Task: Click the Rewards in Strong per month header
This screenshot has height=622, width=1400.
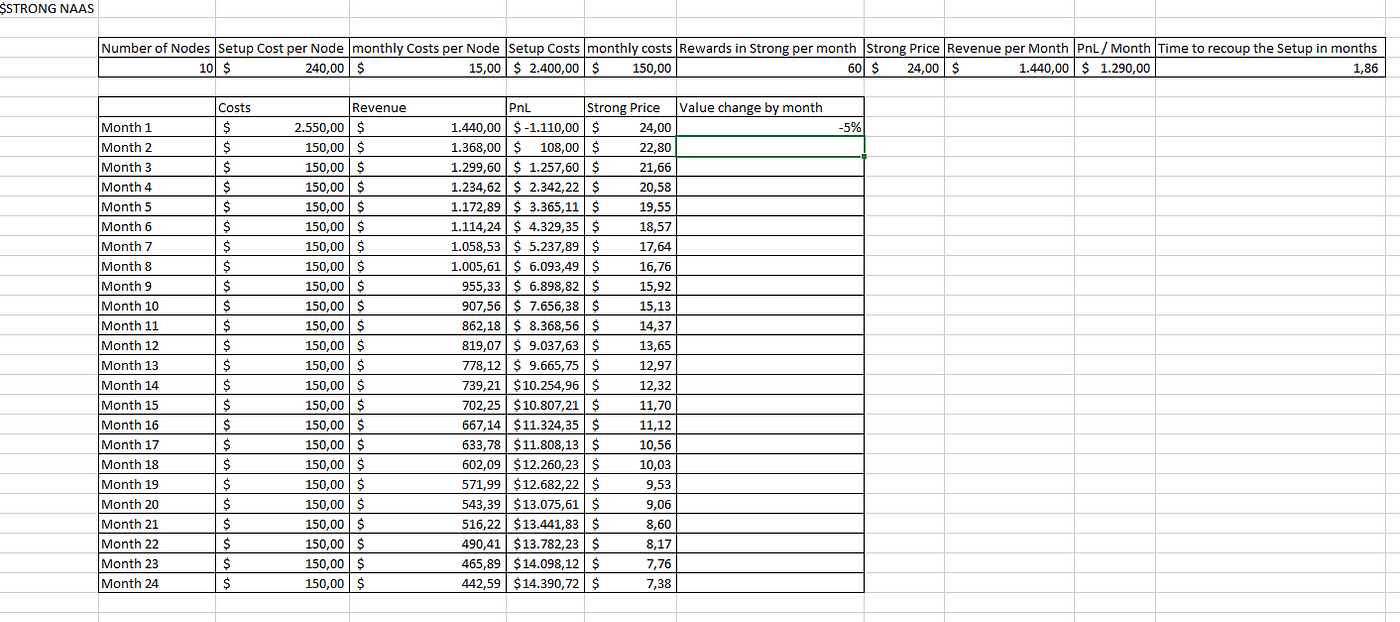Action: (769, 48)
